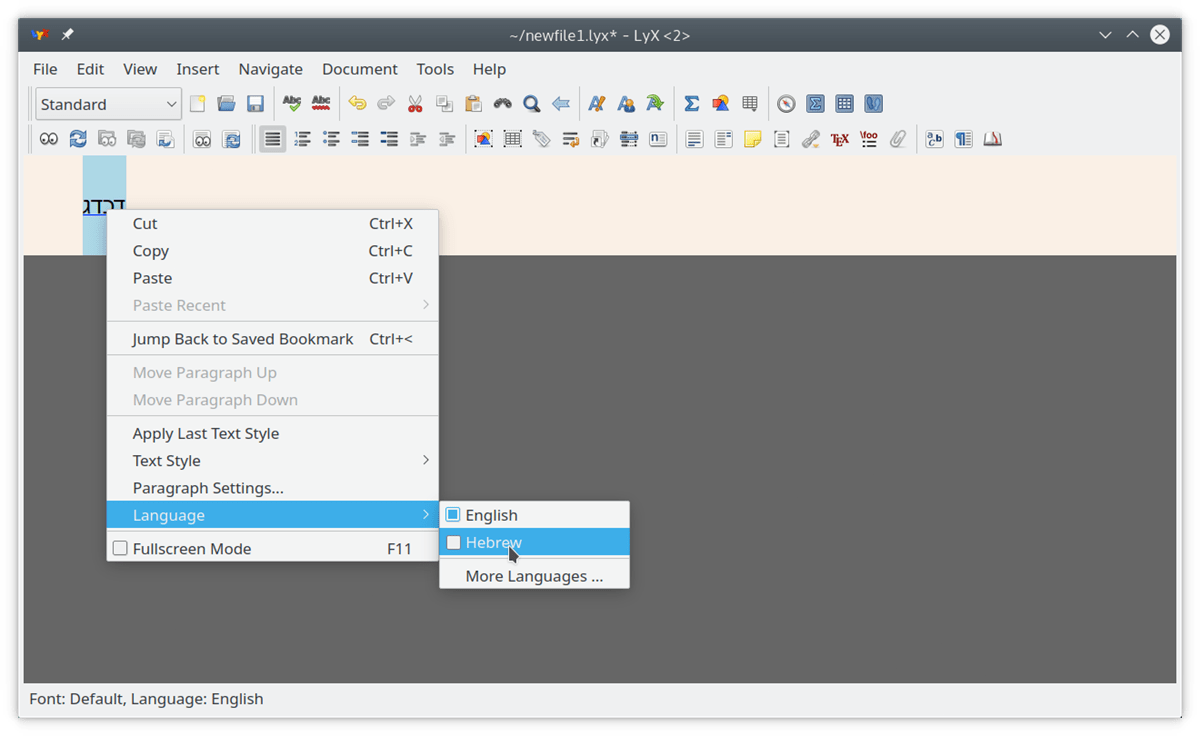The width and height of the screenshot is (1200, 736).
Task: Click the hyperlink chain icon
Action: tap(811, 139)
